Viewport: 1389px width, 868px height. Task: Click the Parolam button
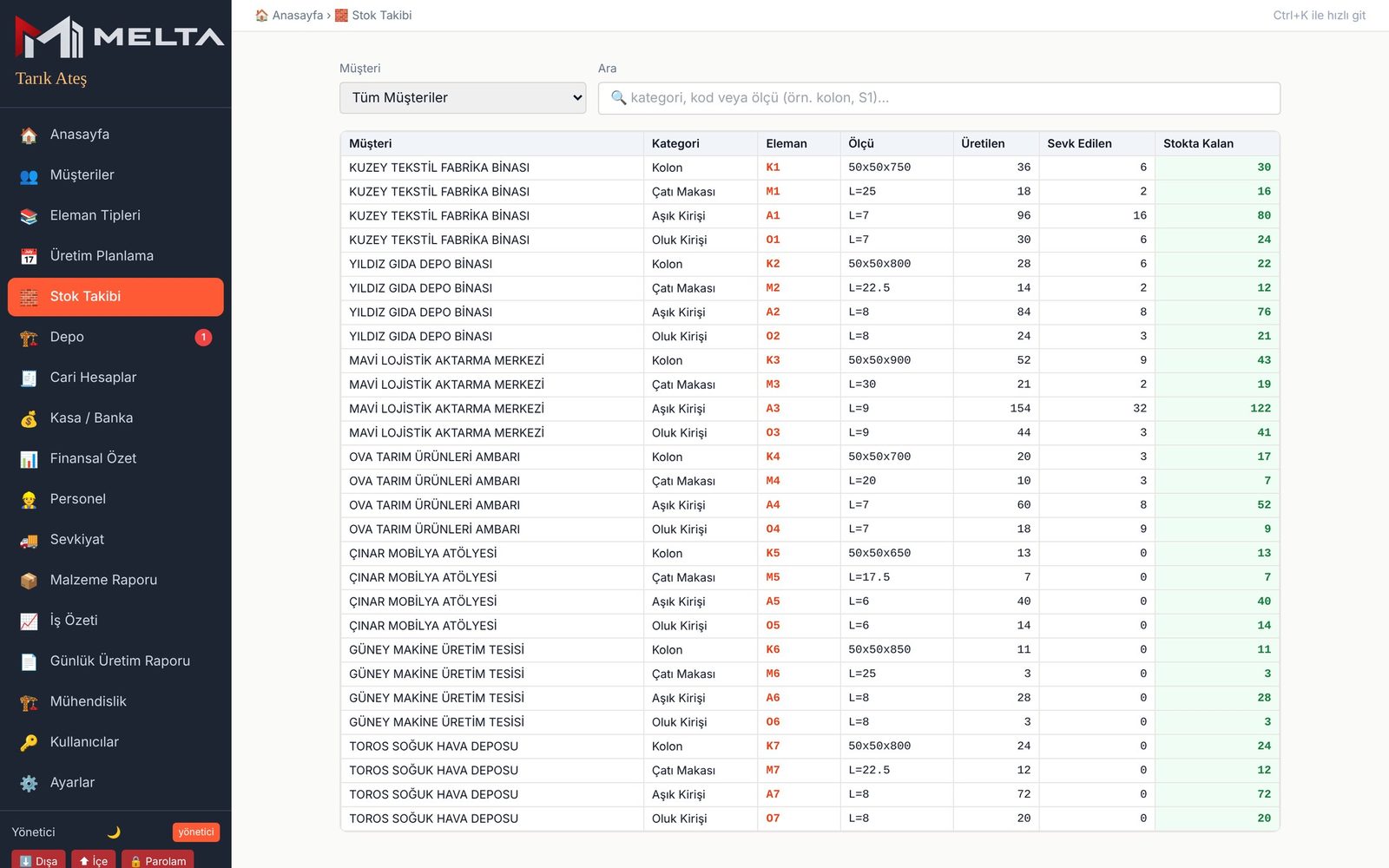pos(158,860)
